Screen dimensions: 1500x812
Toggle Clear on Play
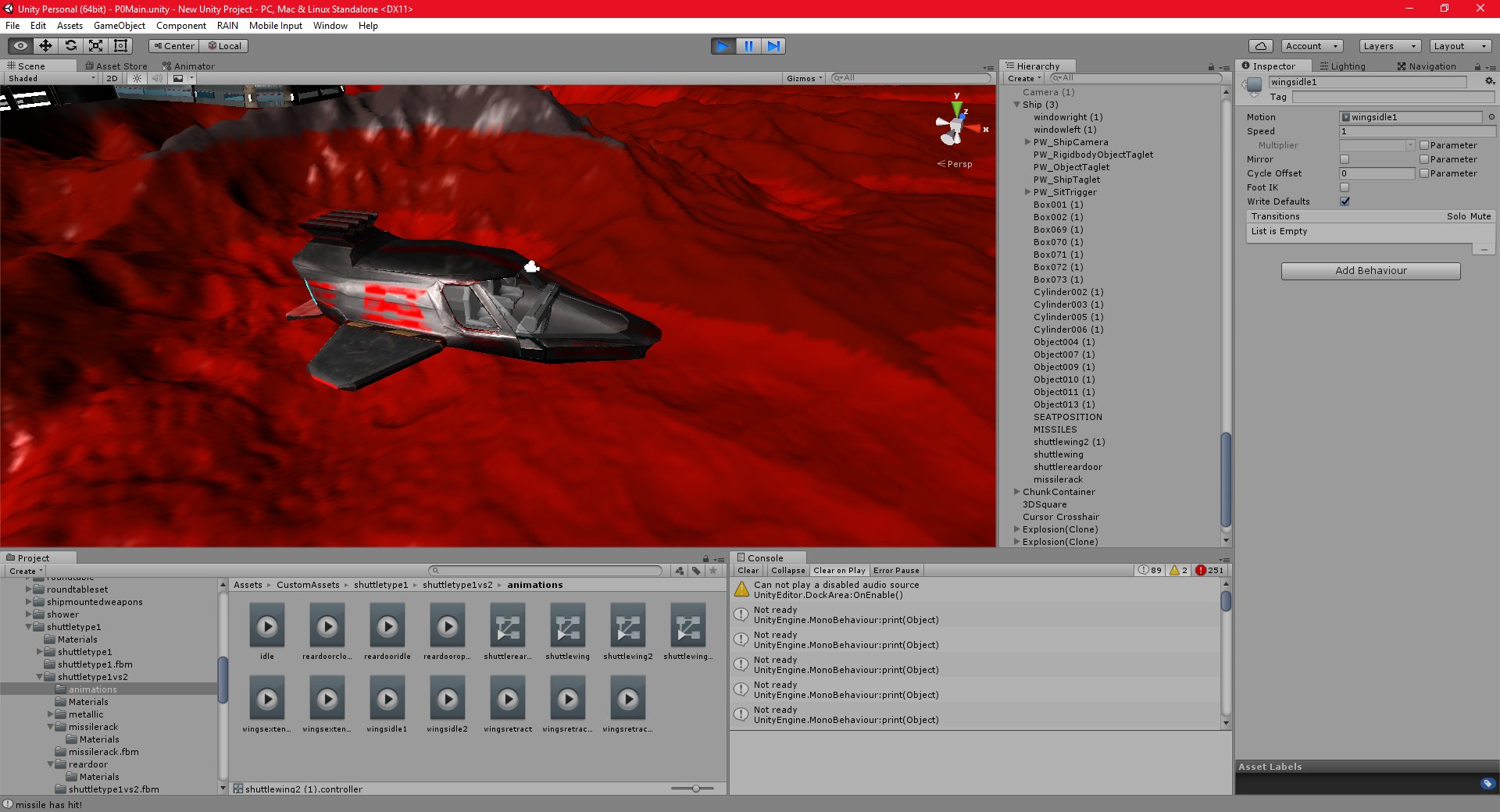(839, 571)
